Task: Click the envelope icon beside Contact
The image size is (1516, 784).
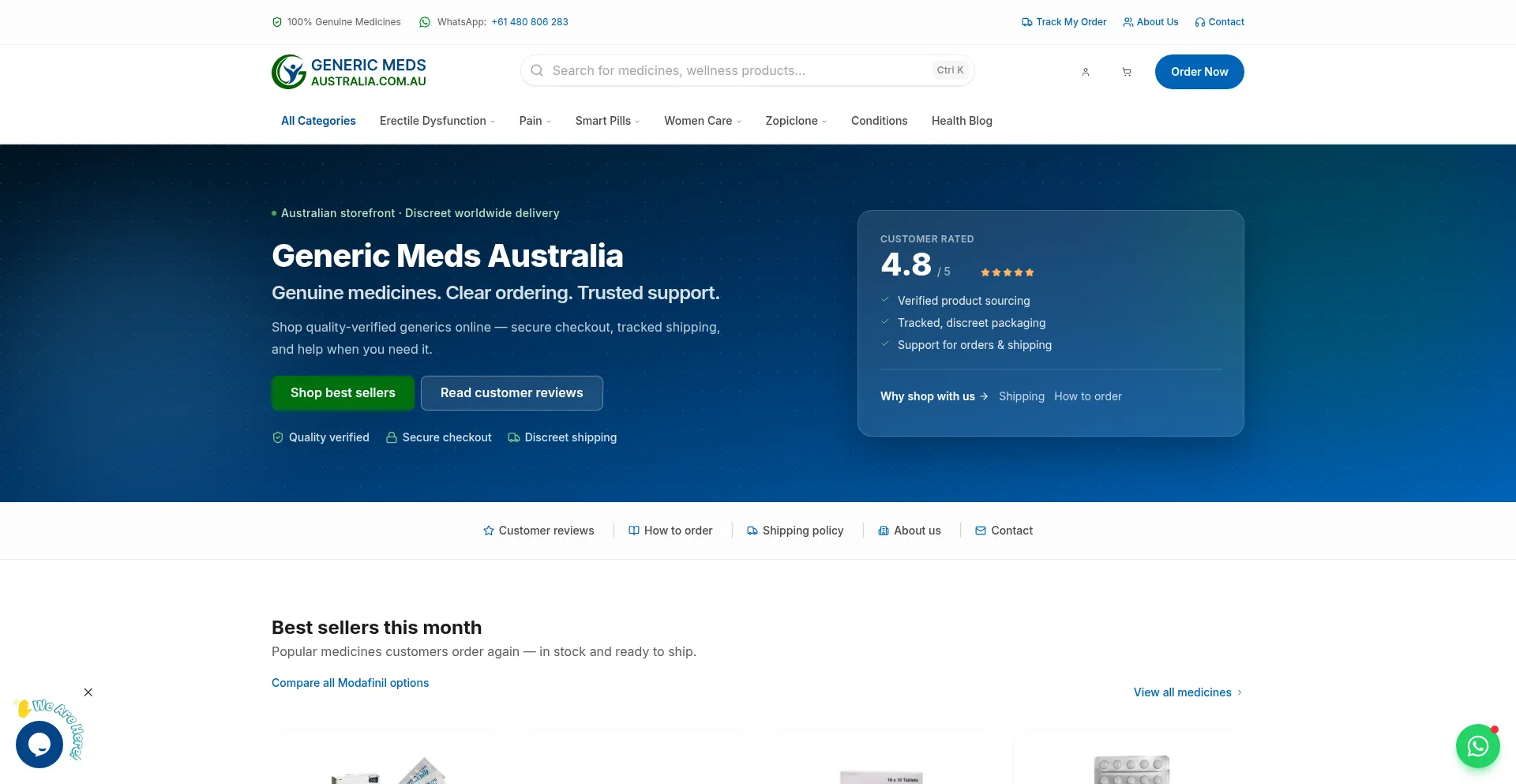Action: coord(981,531)
